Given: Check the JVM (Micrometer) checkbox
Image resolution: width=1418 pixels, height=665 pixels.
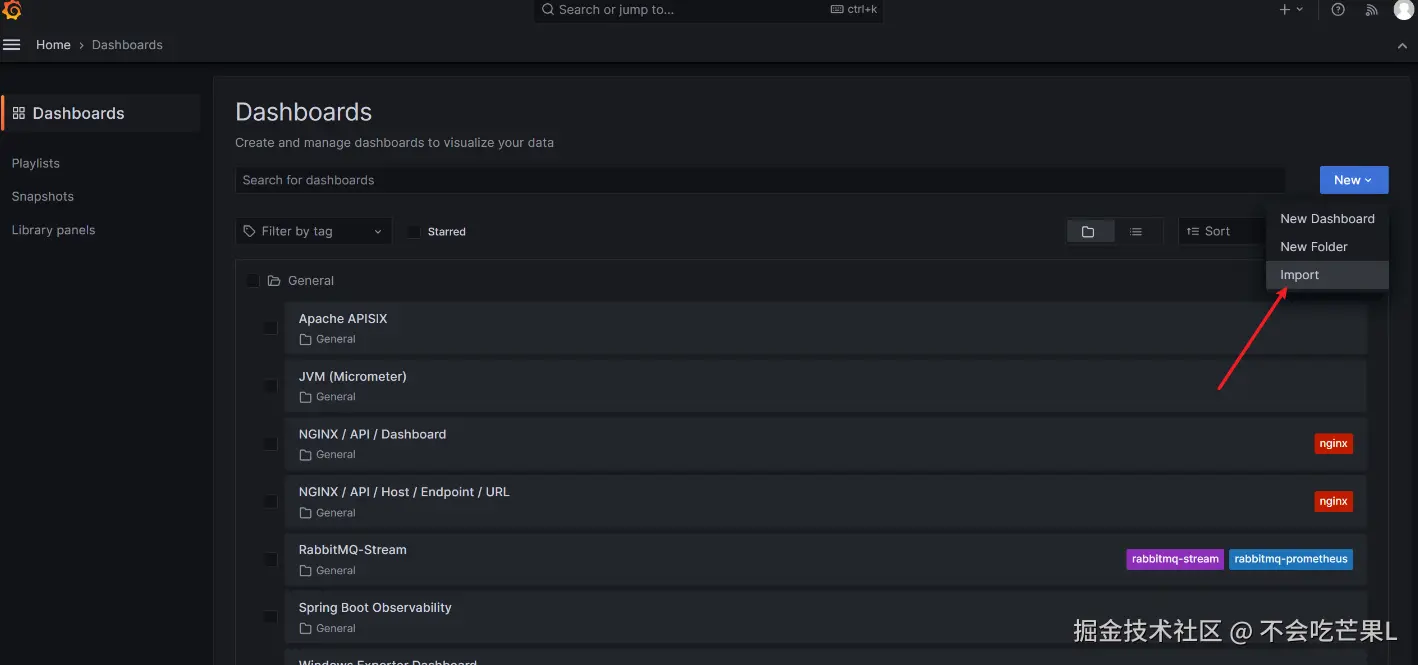Looking at the screenshot, I should (x=270, y=386).
